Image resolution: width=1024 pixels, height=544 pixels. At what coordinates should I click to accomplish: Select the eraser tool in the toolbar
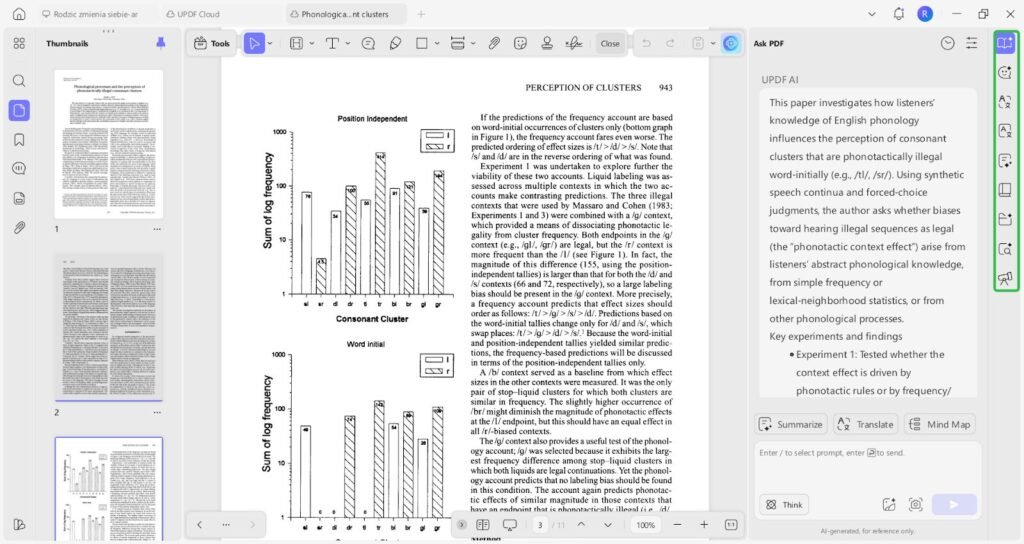pyautogui.click(x=395, y=43)
